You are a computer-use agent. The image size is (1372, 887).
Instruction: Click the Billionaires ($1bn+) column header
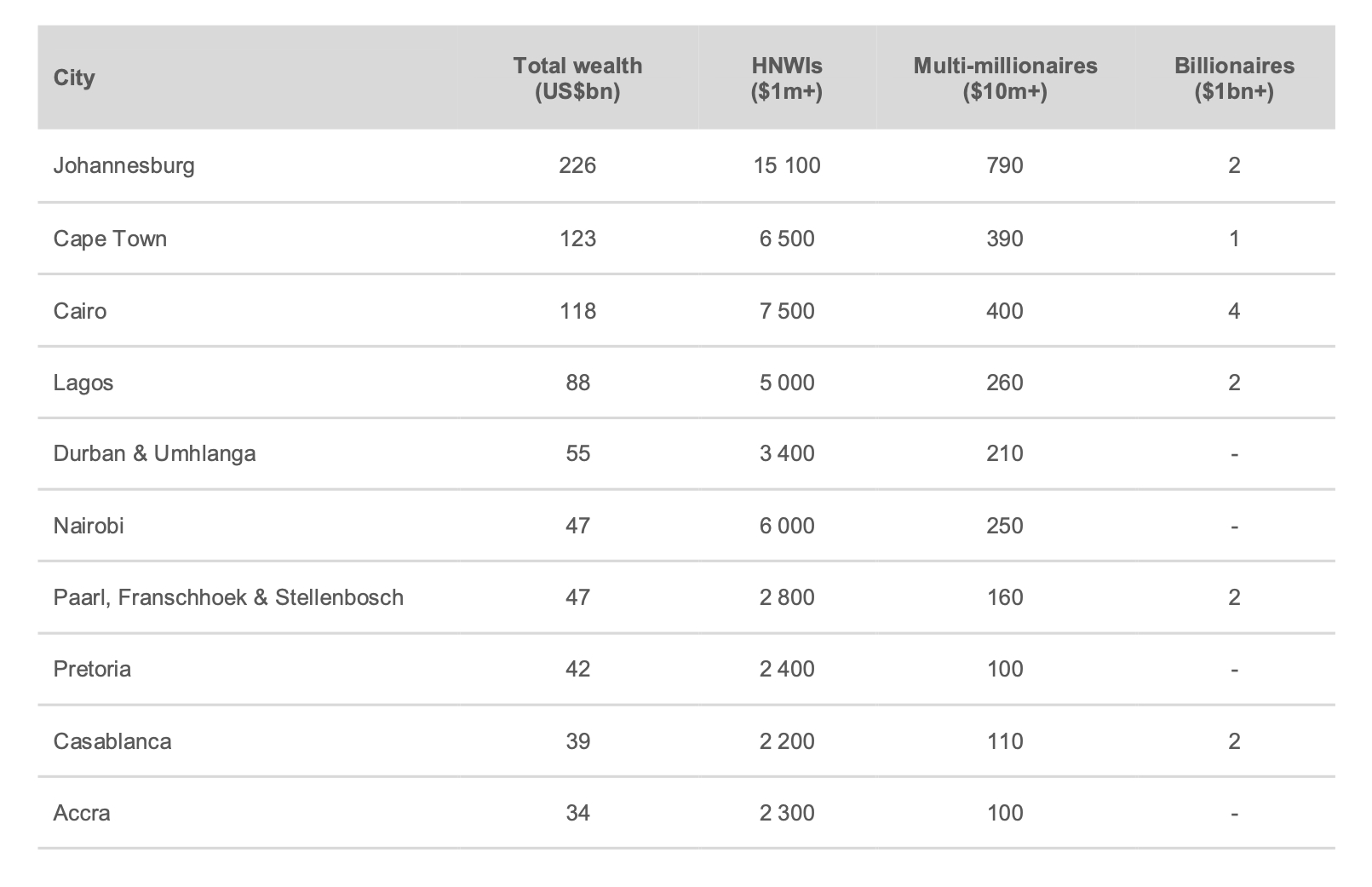(1234, 78)
